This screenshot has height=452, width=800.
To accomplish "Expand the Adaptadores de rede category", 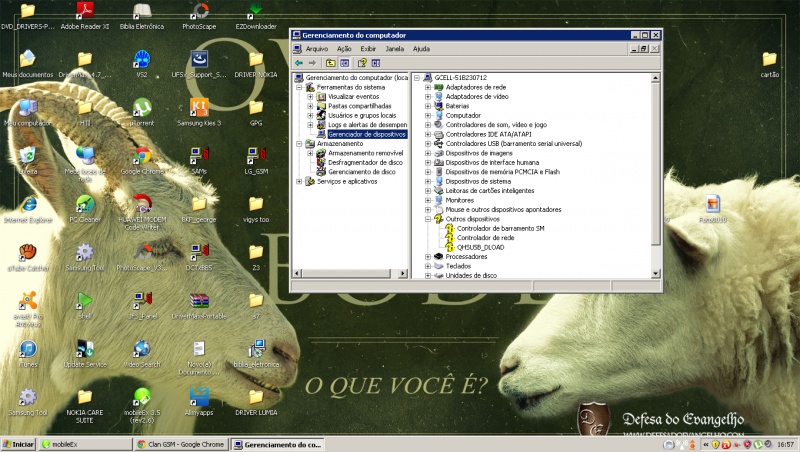I will (x=428, y=87).
